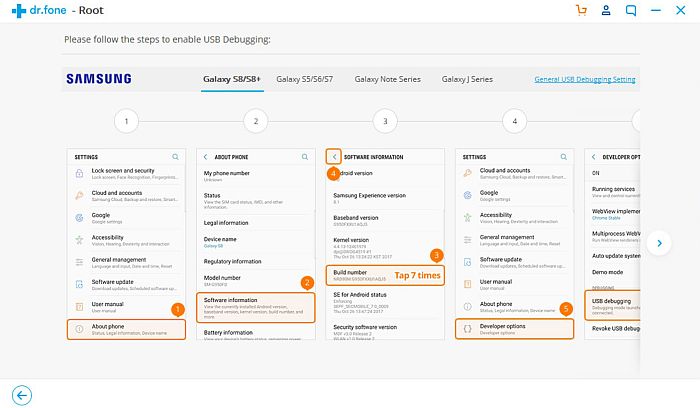
Task: Click the SAMSUNG brand logo
Action: pyautogui.click(x=99, y=79)
